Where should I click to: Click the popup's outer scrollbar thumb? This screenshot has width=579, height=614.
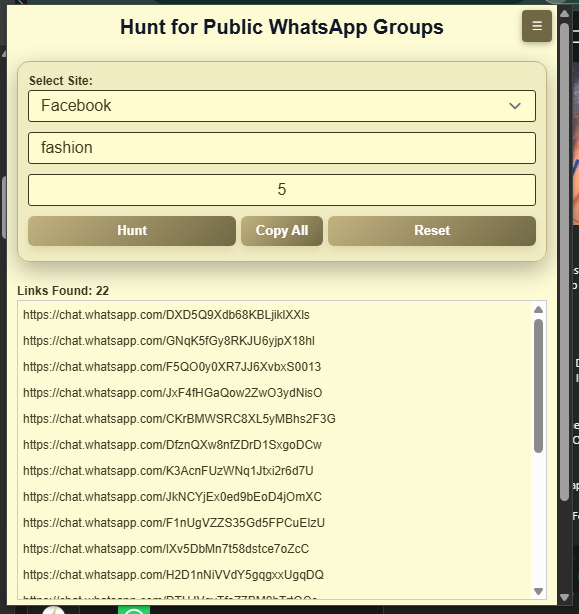coord(564,262)
